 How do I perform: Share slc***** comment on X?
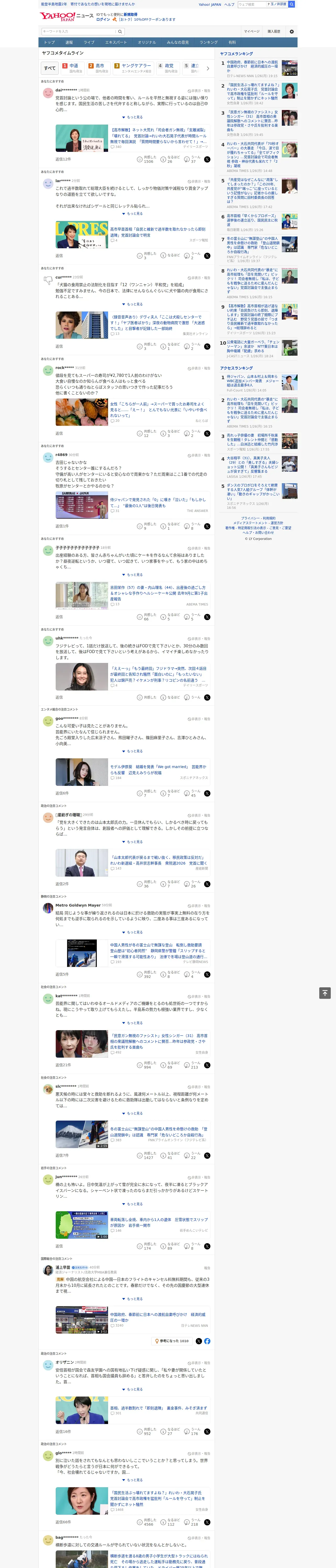tap(207, 1155)
